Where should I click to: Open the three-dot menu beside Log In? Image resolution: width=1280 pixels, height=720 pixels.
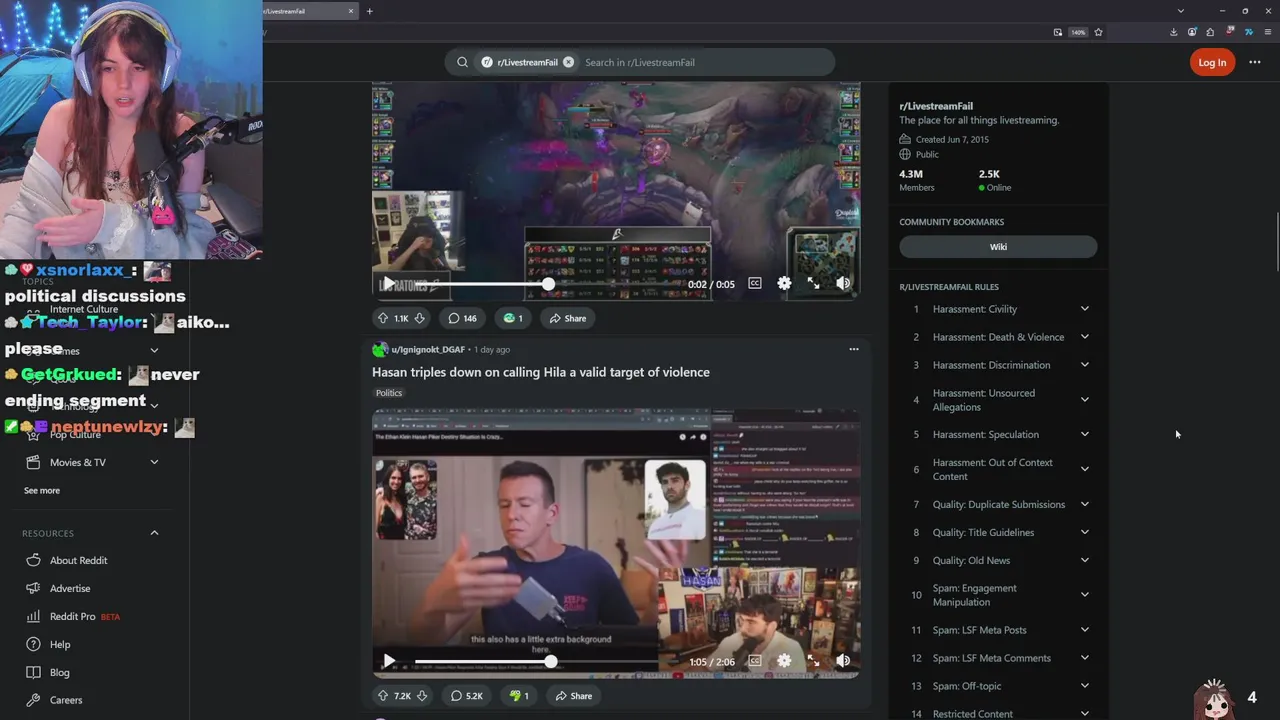point(1255,62)
